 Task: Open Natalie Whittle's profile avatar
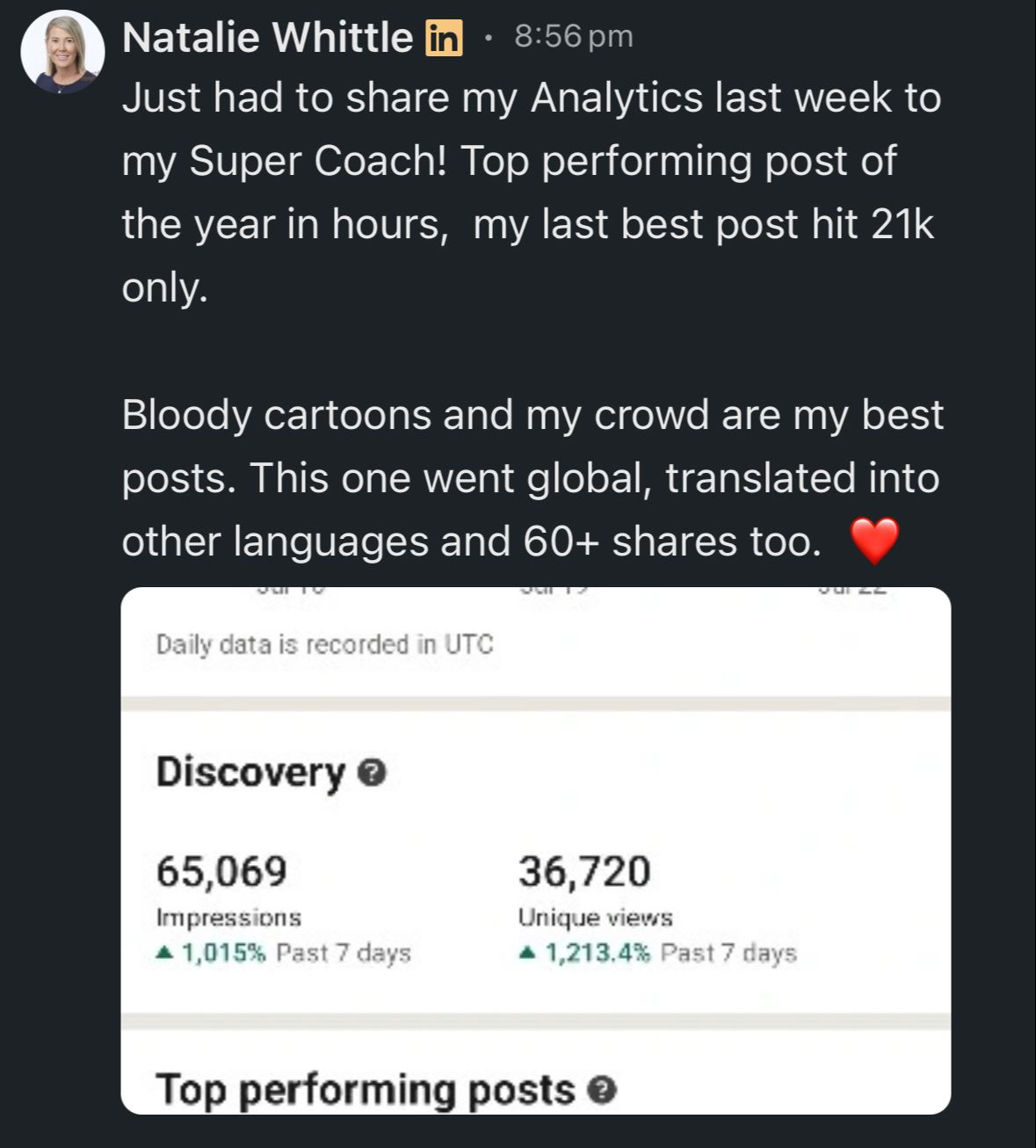point(62,53)
